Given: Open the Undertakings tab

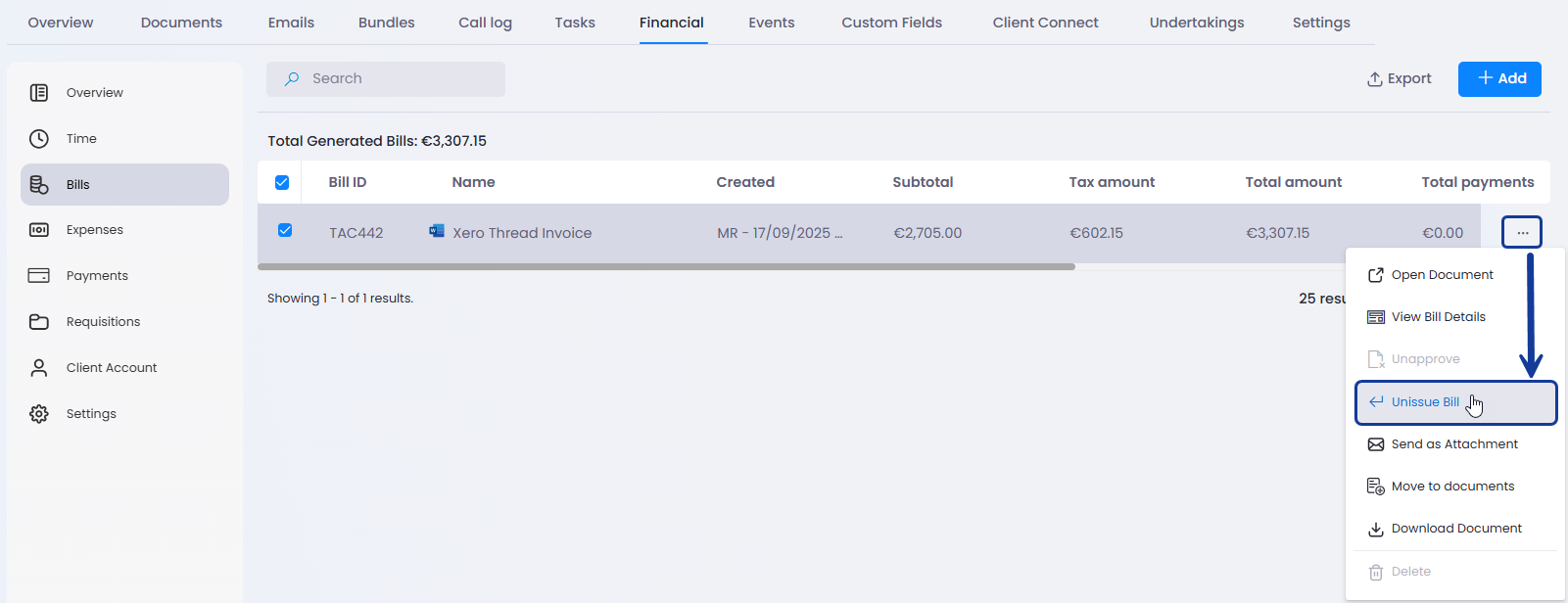Looking at the screenshot, I should pyautogui.click(x=1196, y=23).
